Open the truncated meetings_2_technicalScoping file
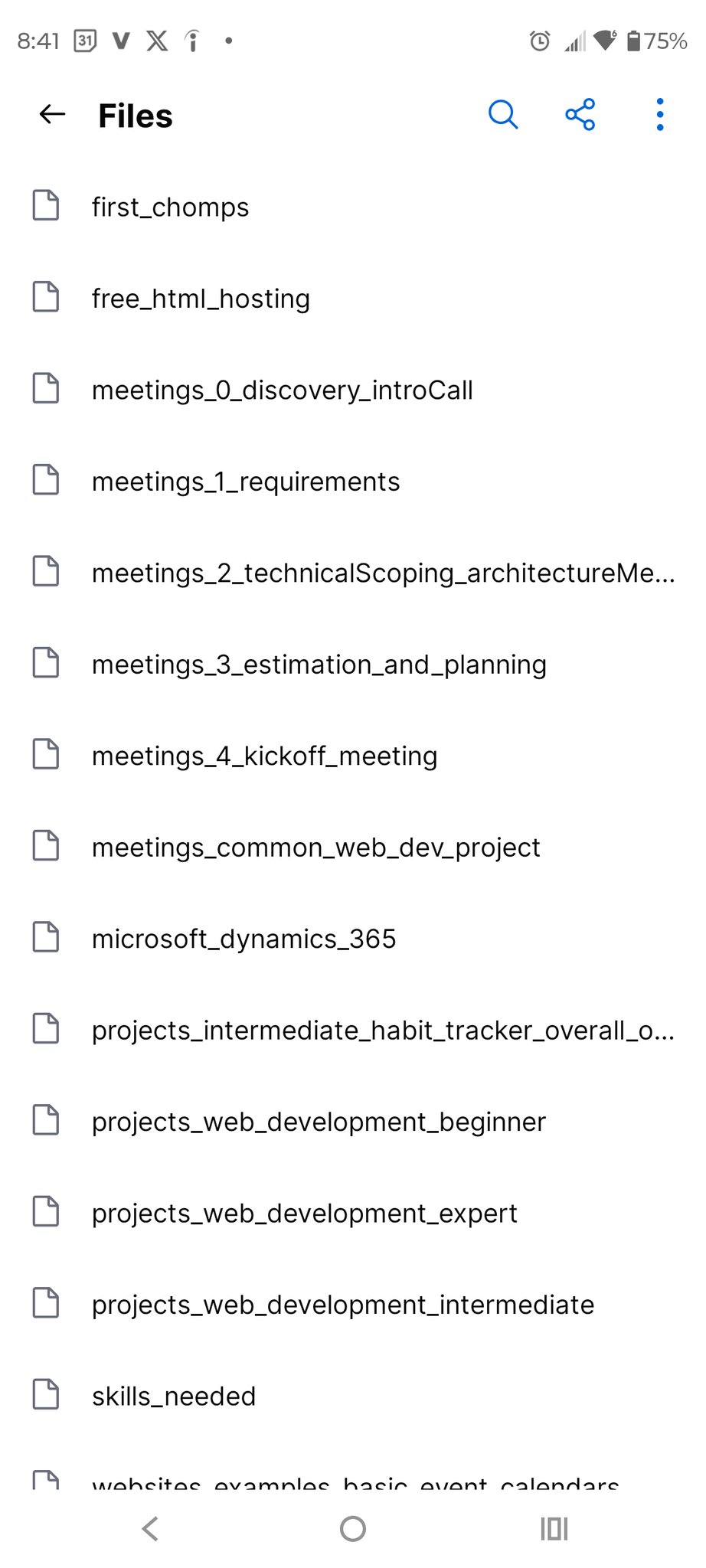This screenshot has width=706, height=1568. pos(383,573)
